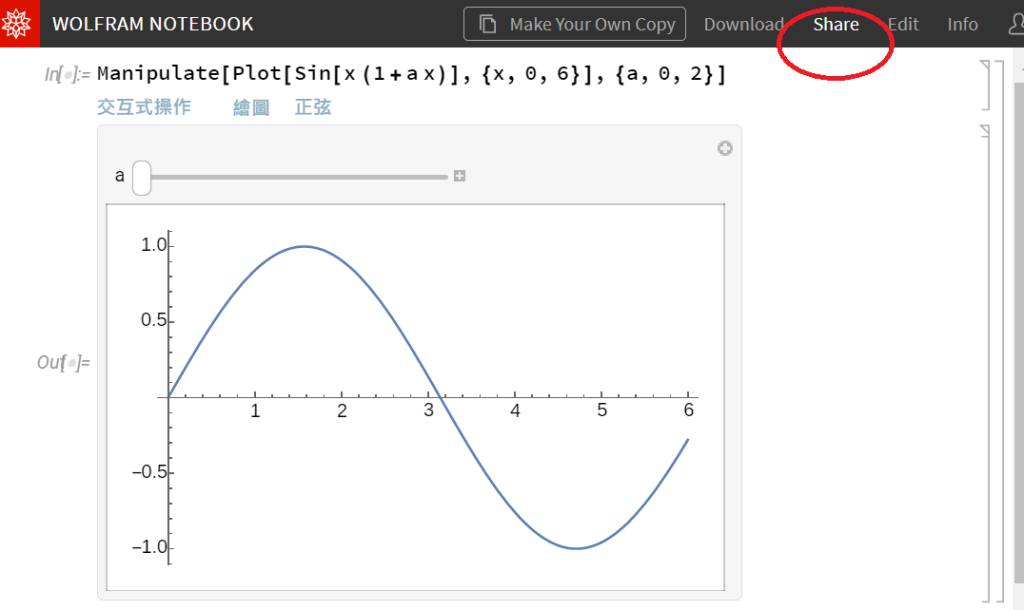Open the Share menu

coord(835,24)
